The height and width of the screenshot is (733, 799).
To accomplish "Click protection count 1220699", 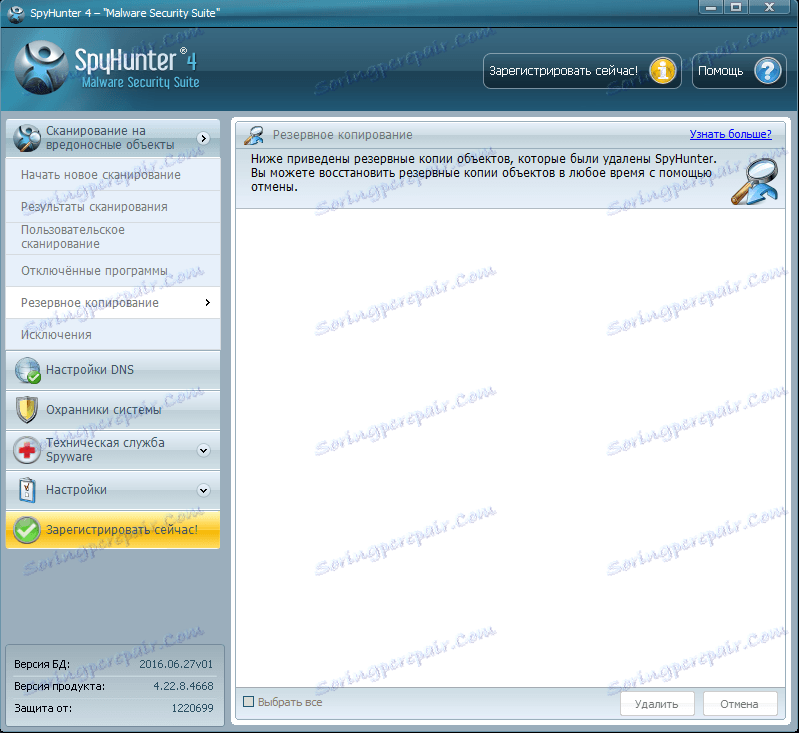I will (x=193, y=708).
